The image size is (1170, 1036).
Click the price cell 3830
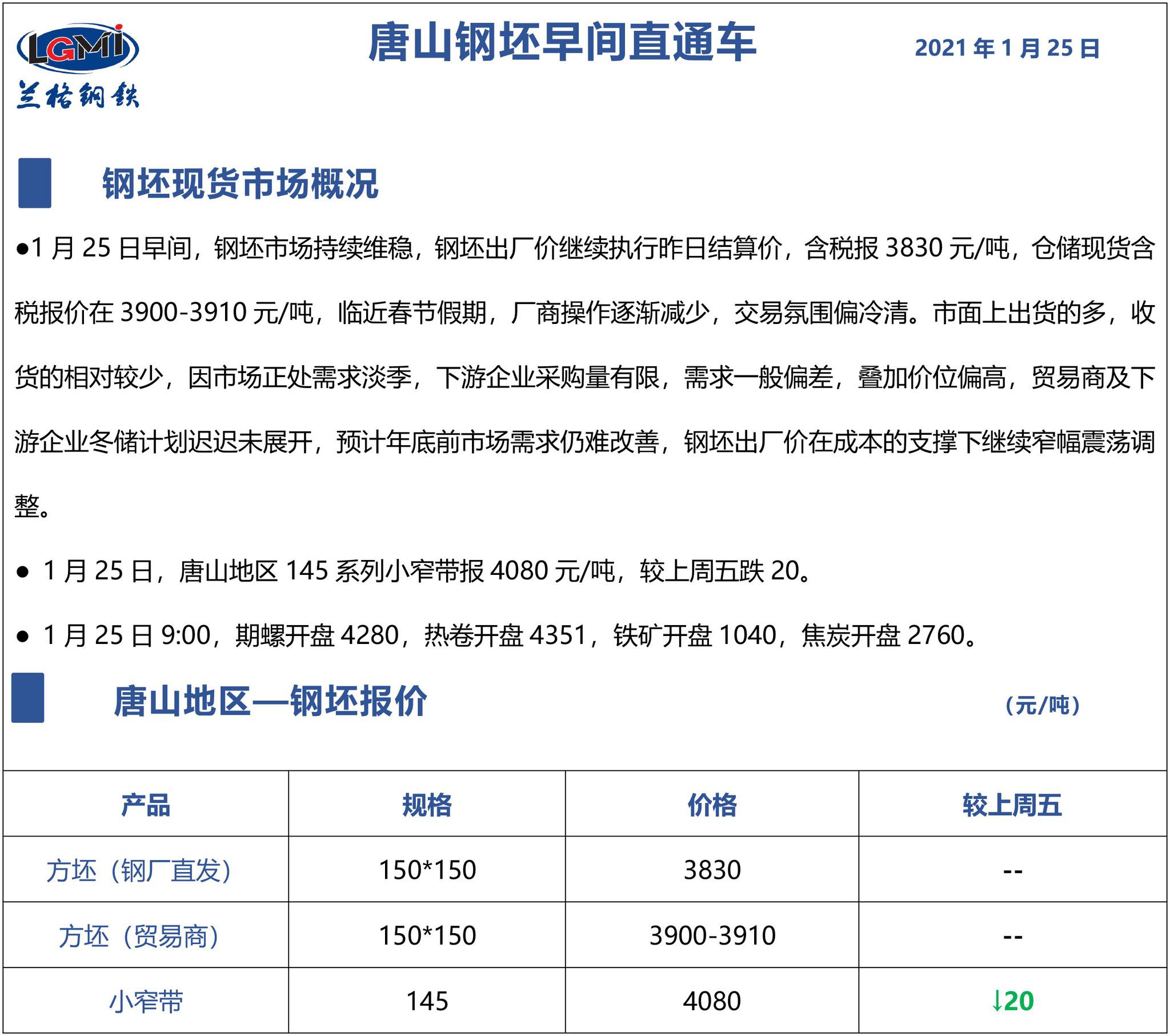pyautogui.click(x=711, y=870)
